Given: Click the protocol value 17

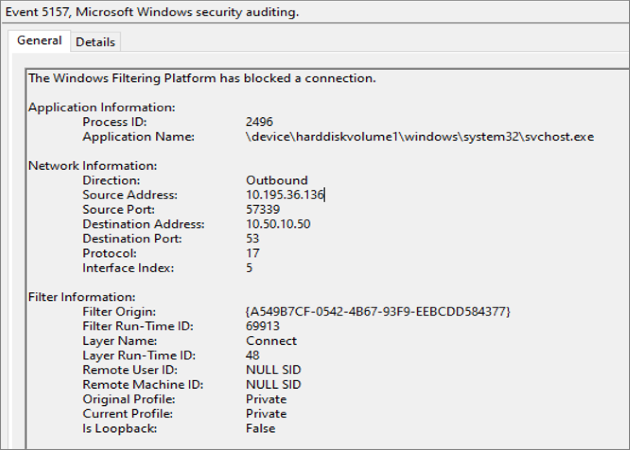Looking at the screenshot, I should click(253, 253).
